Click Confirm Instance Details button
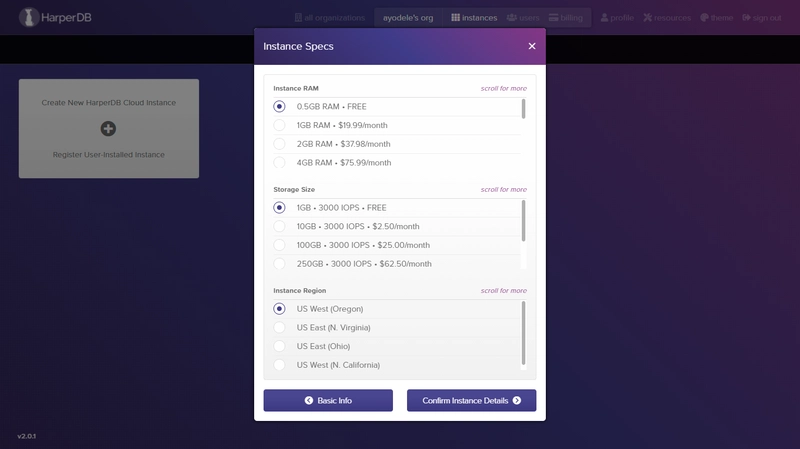The width and height of the screenshot is (800, 449). (471, 401)
